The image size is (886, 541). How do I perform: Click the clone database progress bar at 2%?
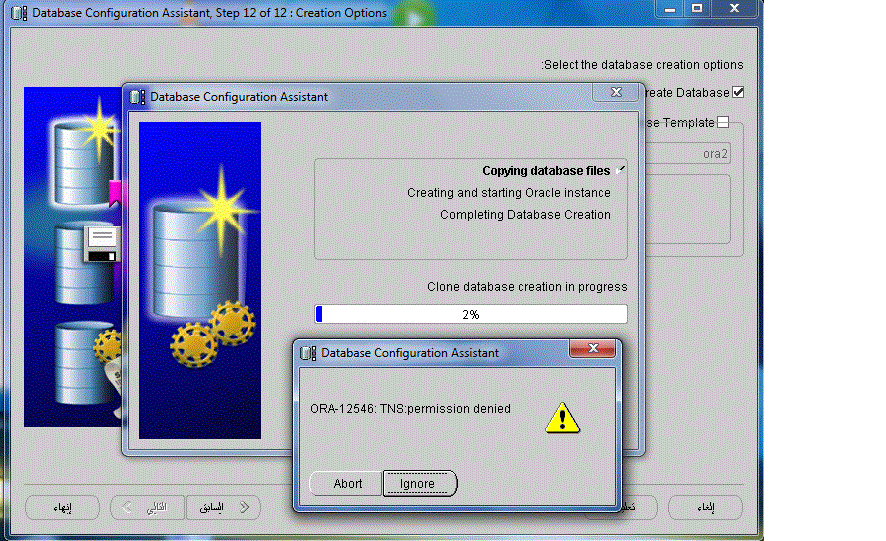[x=471, y=314]
